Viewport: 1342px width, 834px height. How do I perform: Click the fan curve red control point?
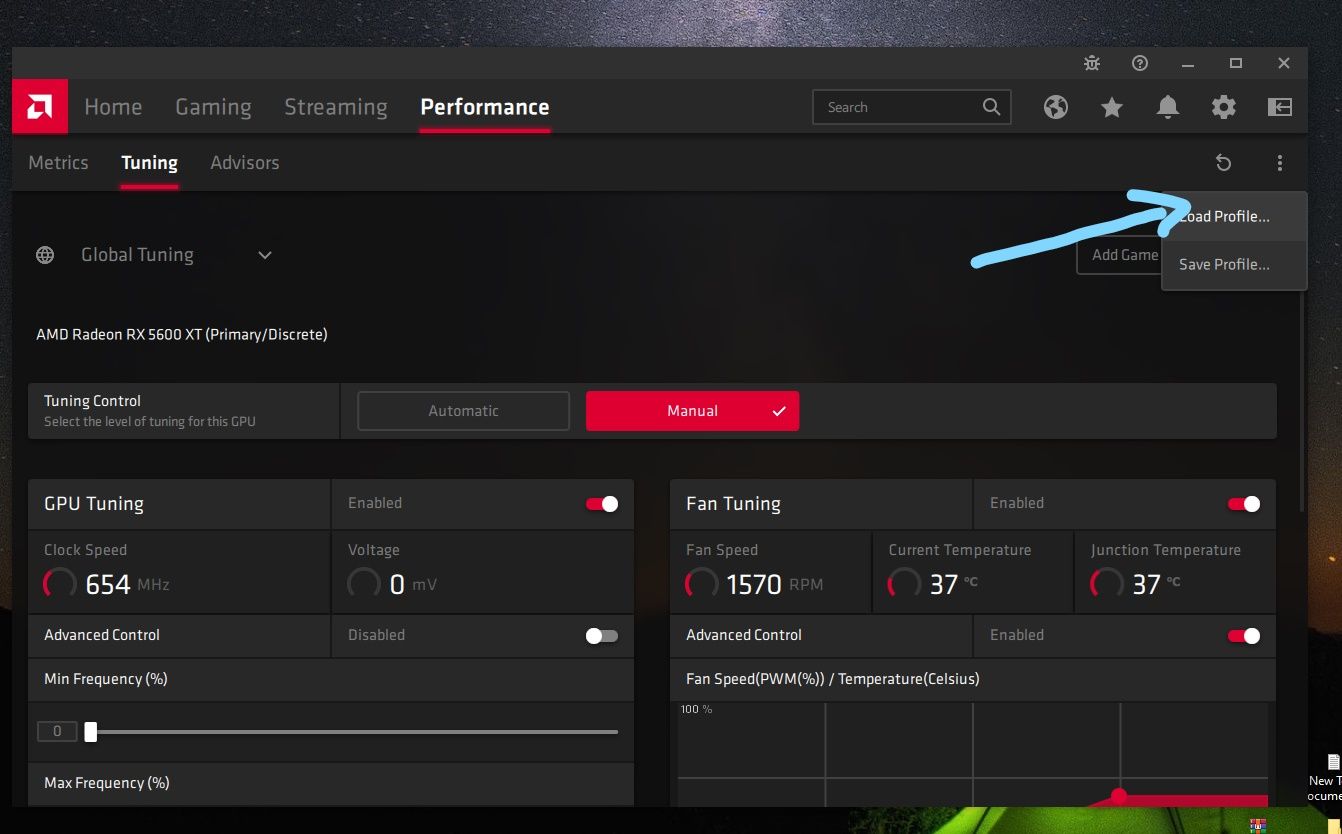[1119, 796]
